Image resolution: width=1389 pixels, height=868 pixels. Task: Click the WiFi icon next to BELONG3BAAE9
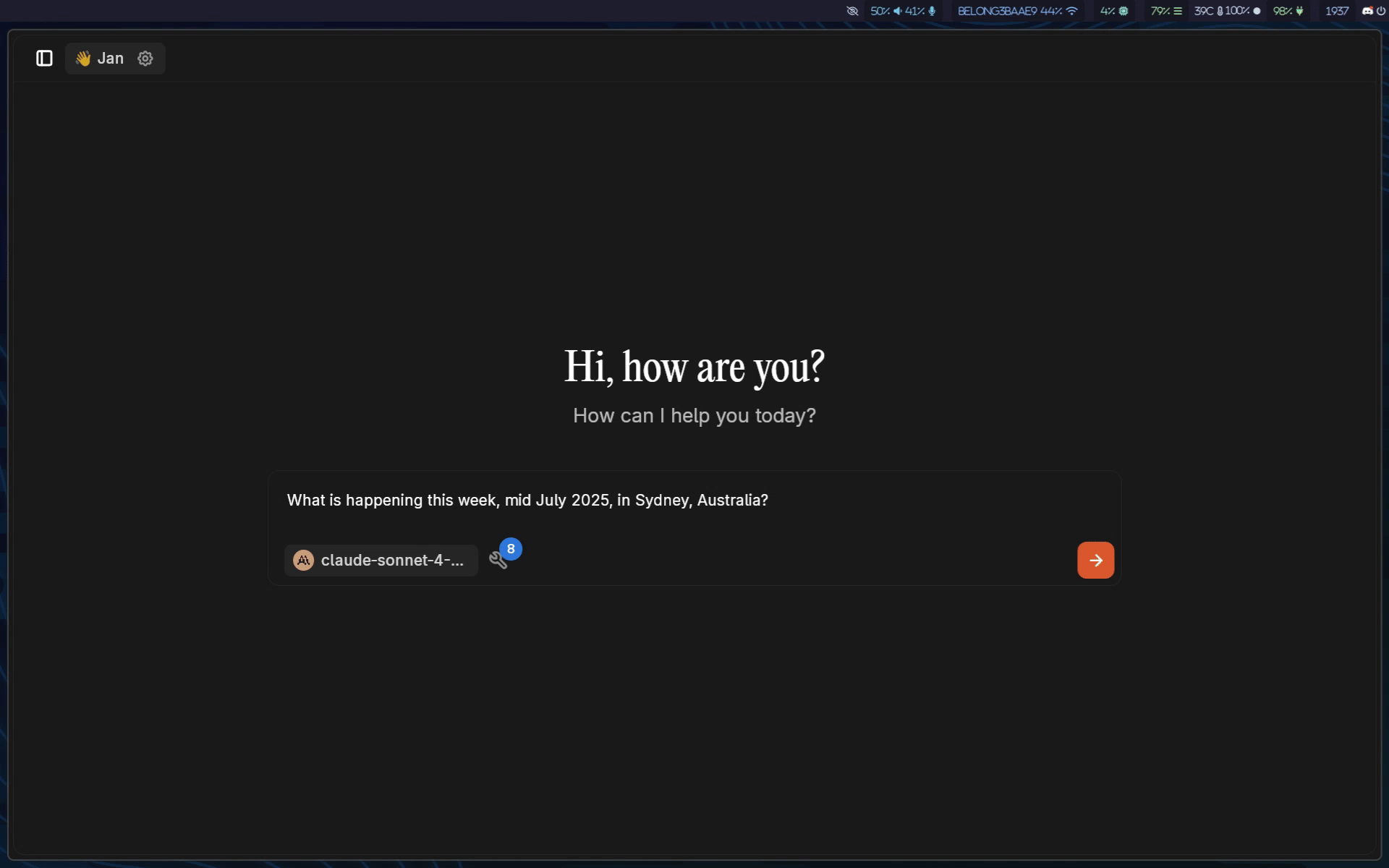1071,11
